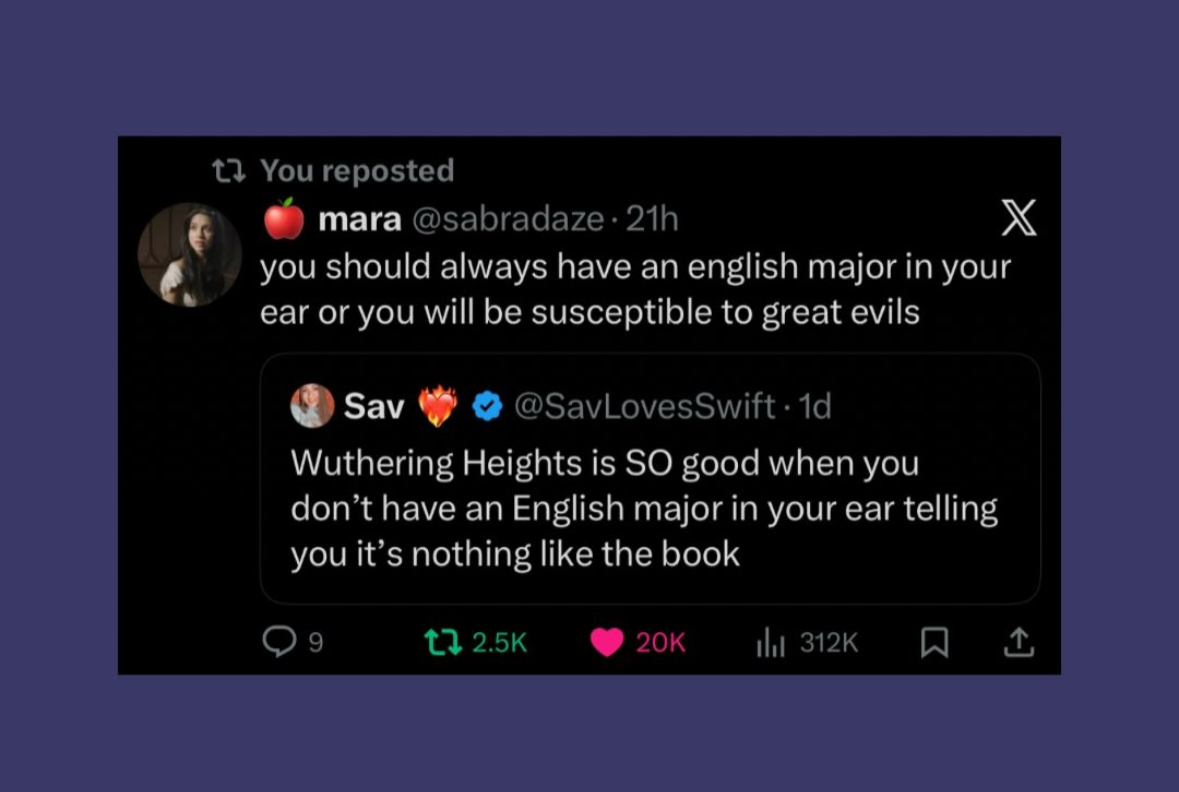Click the X logo
The height and width of the screenshot is (792, 1179).
[x=1018, y=218]
